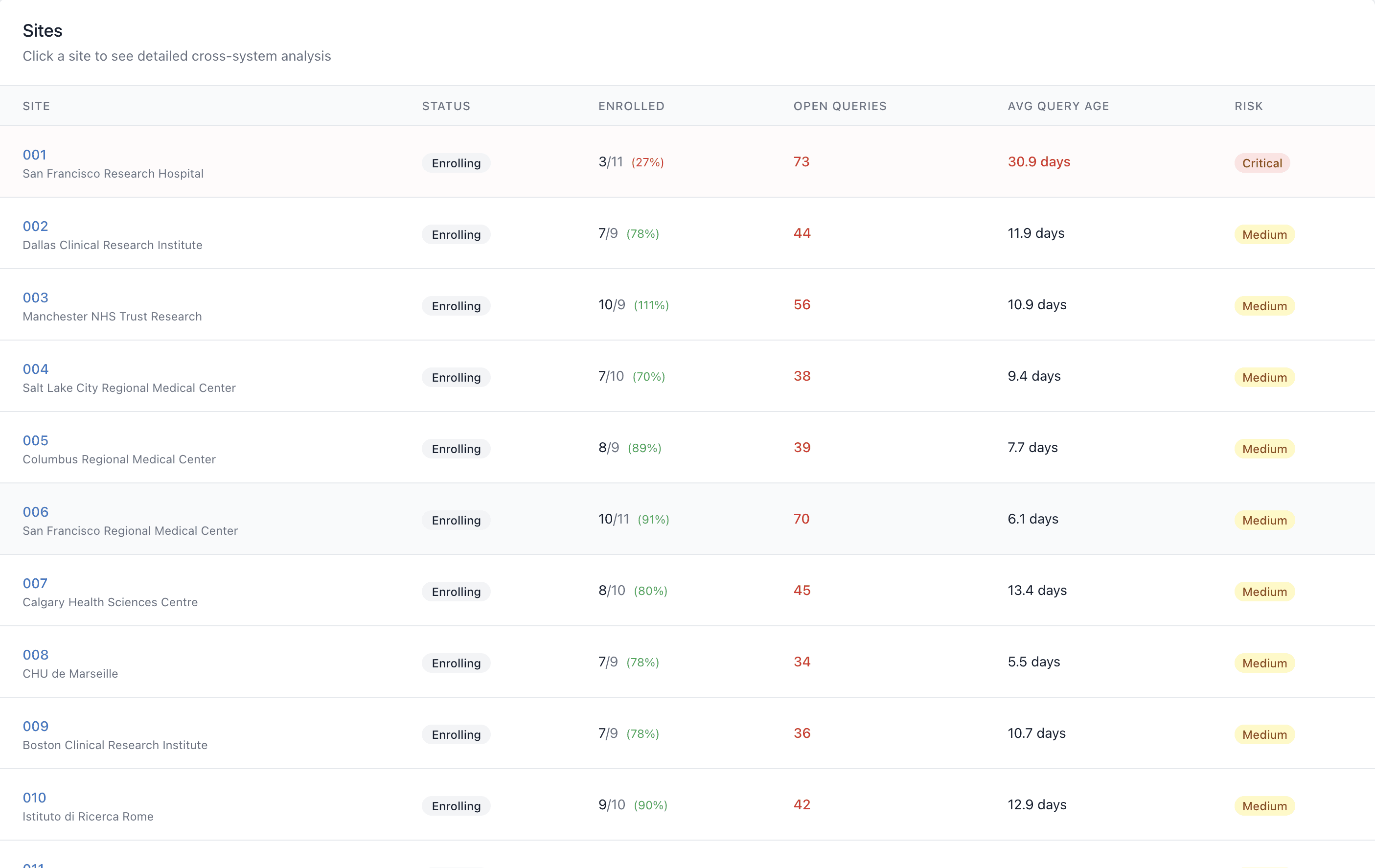Click site 002 Dallas Clinical Research Institute

[x=35, y=226]
